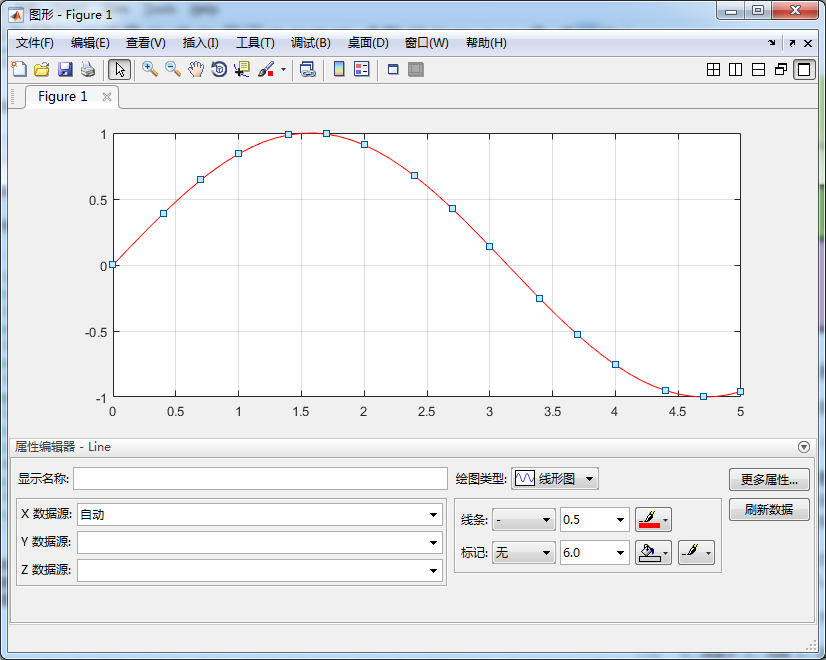
Task: Open the 文件(F) menu
Action: (34, 43)
